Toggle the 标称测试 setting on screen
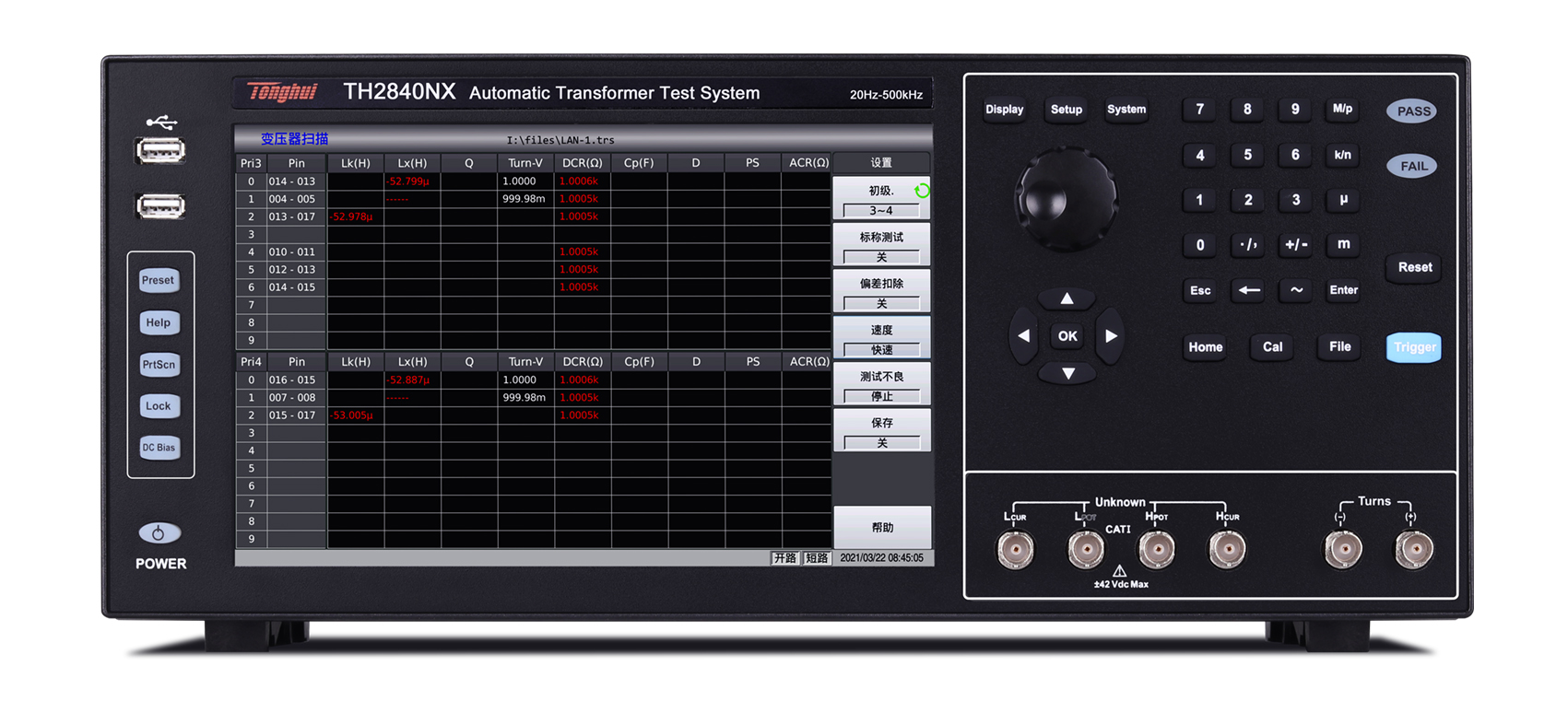 pyautogui.click(x=881, y=246)
